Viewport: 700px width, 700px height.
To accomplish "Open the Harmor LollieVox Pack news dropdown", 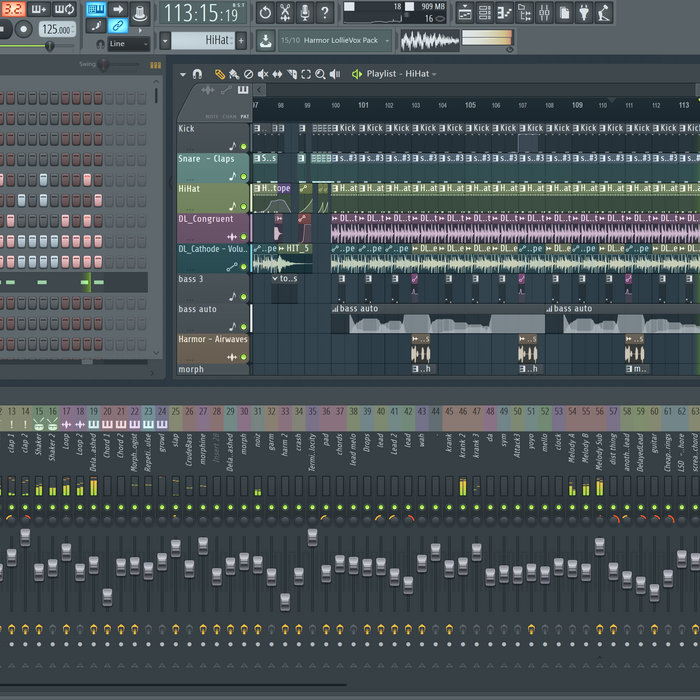I will pos(387,41).
